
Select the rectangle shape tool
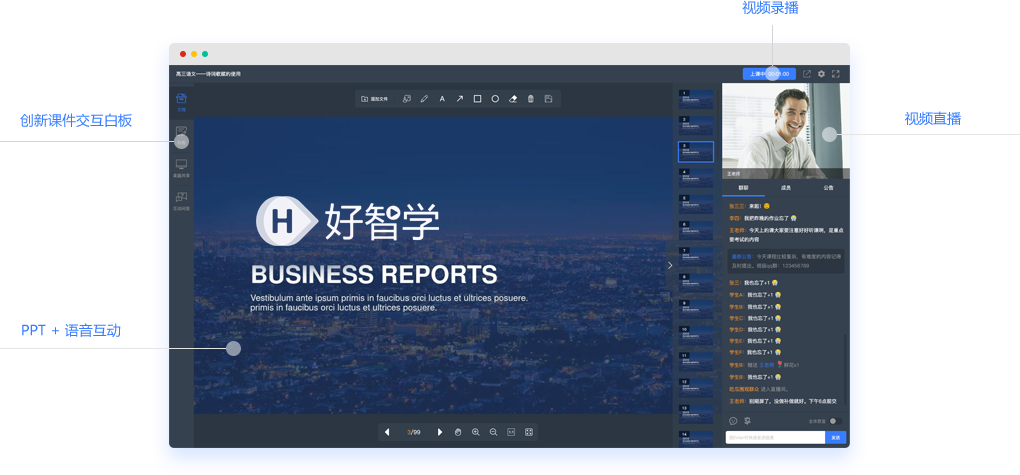[x=477, y=99]
